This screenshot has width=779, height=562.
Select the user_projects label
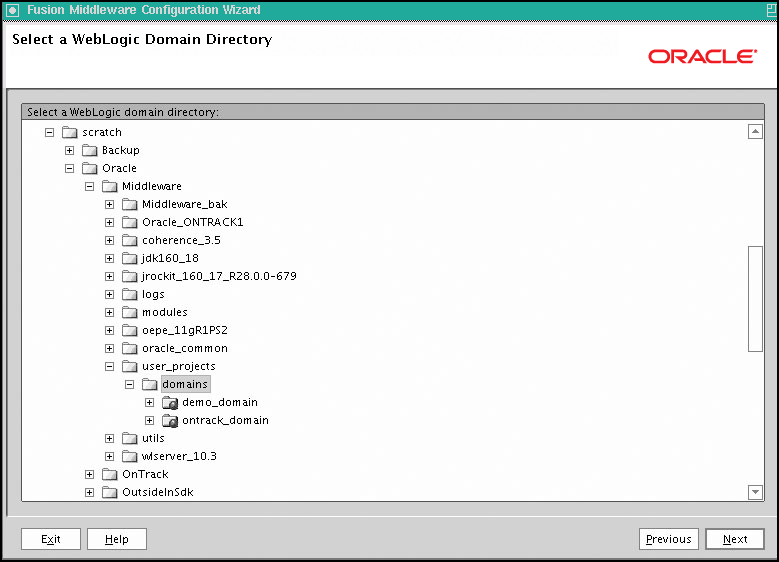[x=178, y=366]
